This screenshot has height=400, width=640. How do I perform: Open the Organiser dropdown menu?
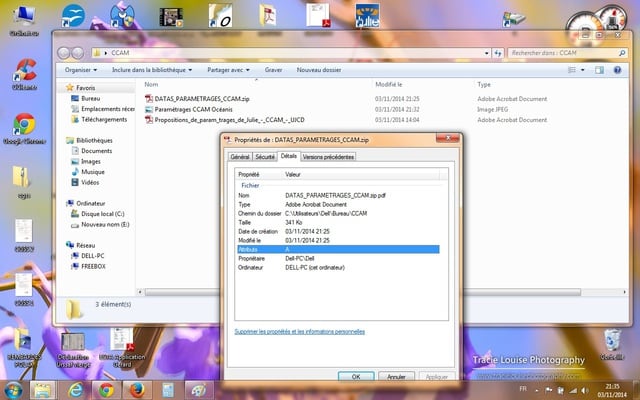click(x=81, y=71)
